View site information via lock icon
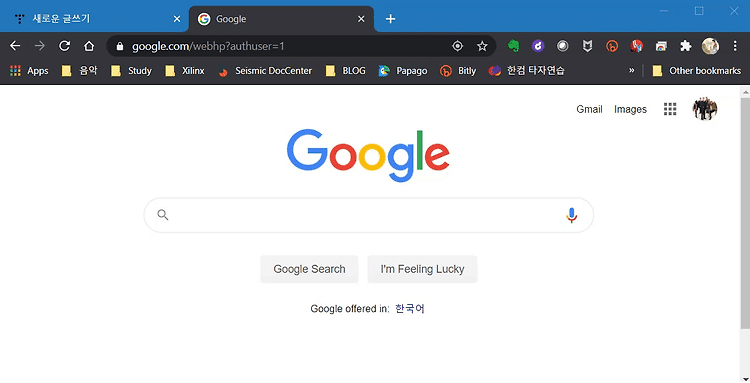Viewport: 750px width, 383px height. pyautogui.click(x=120, y=46)
